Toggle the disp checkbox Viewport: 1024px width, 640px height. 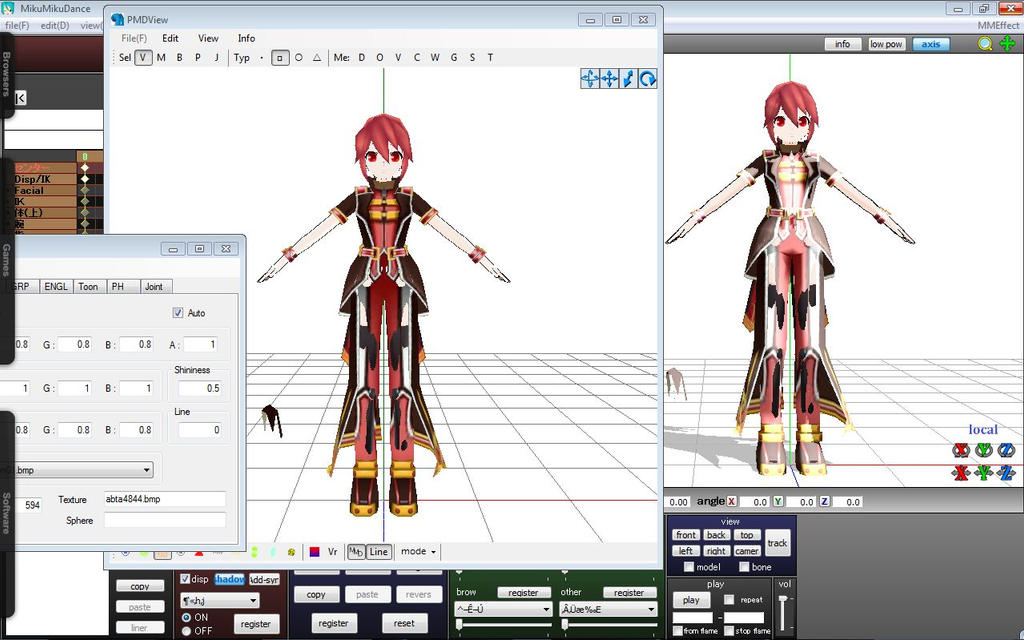[x=185, y=579]
